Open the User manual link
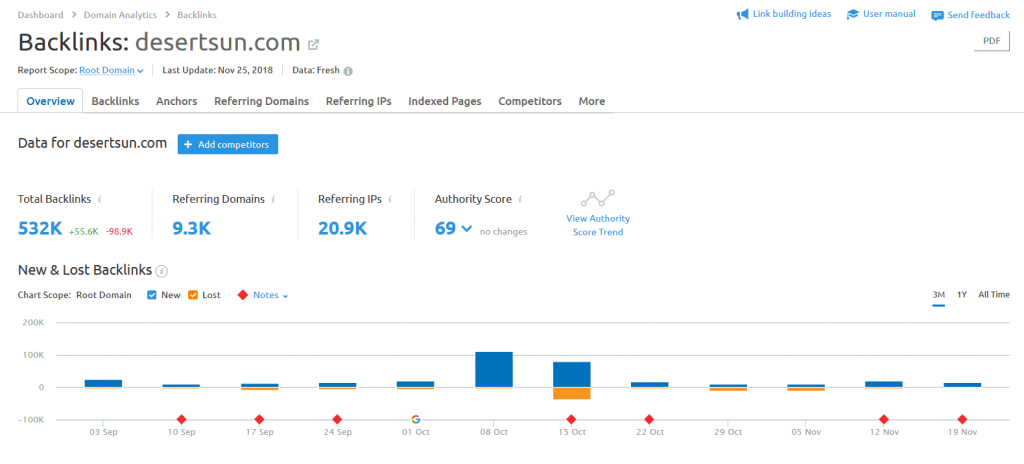The width and height of the screenshot is (1024, 464). pyautogui.click(x=889, y=14)
